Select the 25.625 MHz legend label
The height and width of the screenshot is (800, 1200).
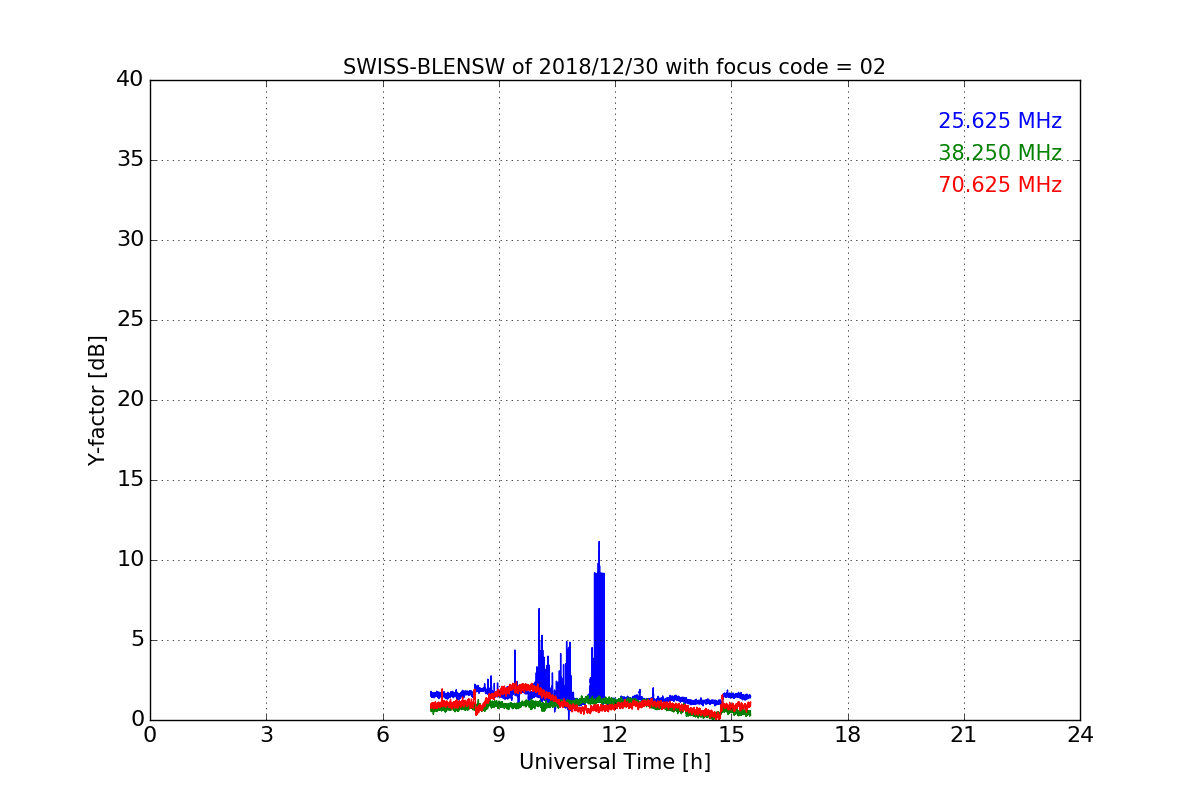click(1000, 121)
